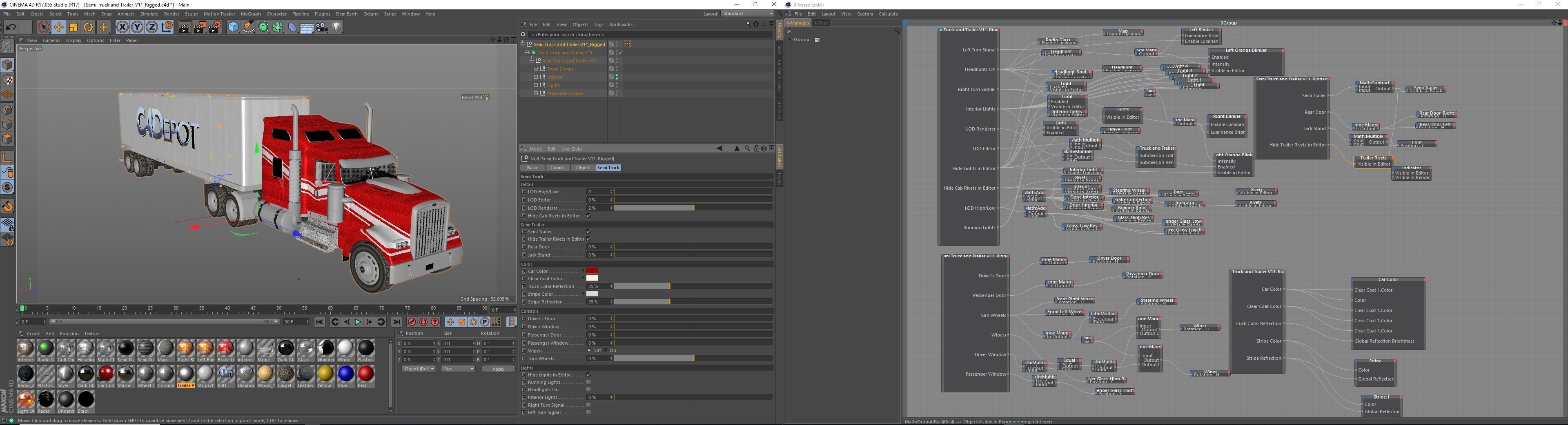Enable the Headlights On checkbox

point(588,390)
